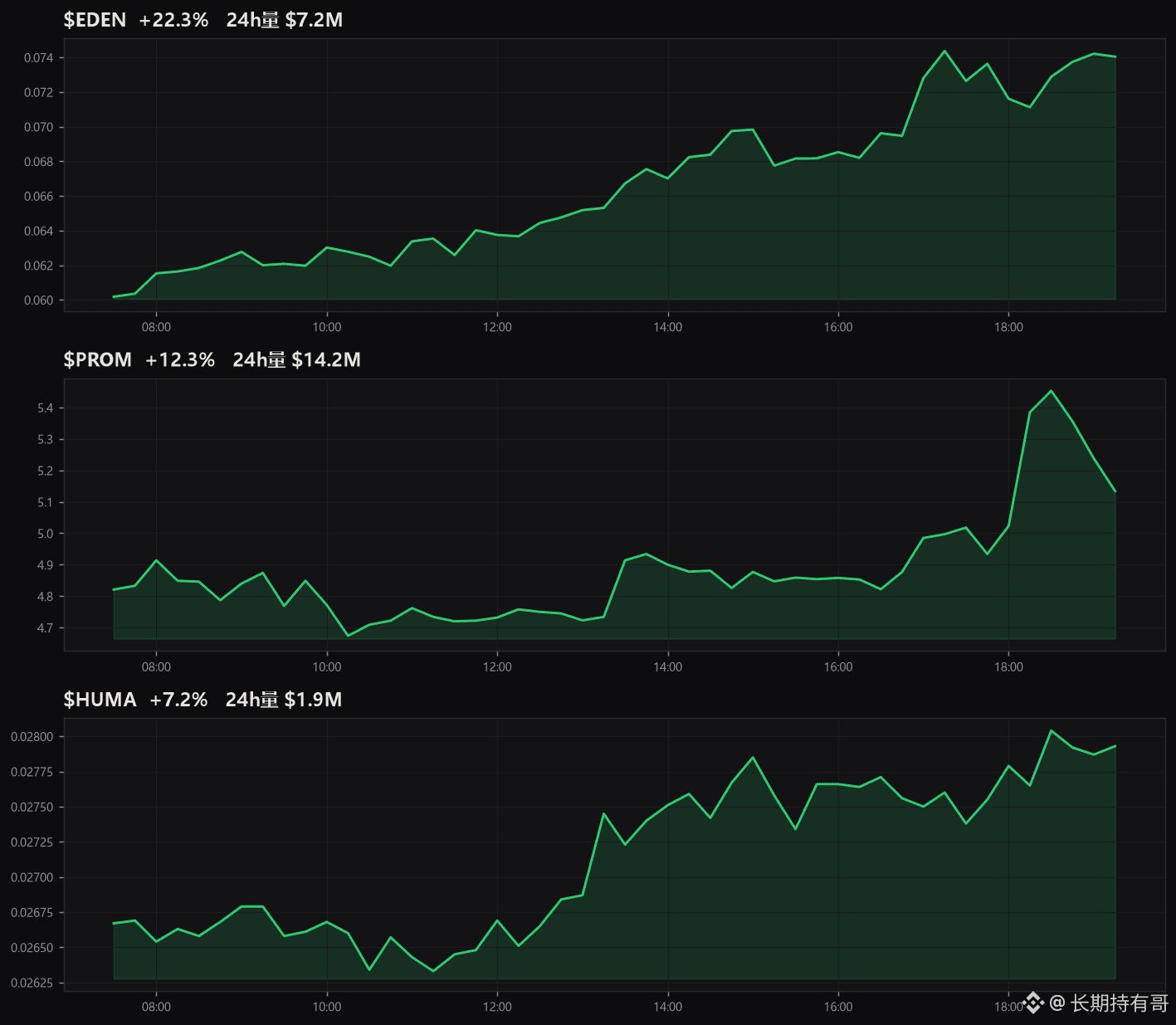1176x1025 pixels.
Task: Click the 0.02700 price axis label
Action: [x=32, y=877]
